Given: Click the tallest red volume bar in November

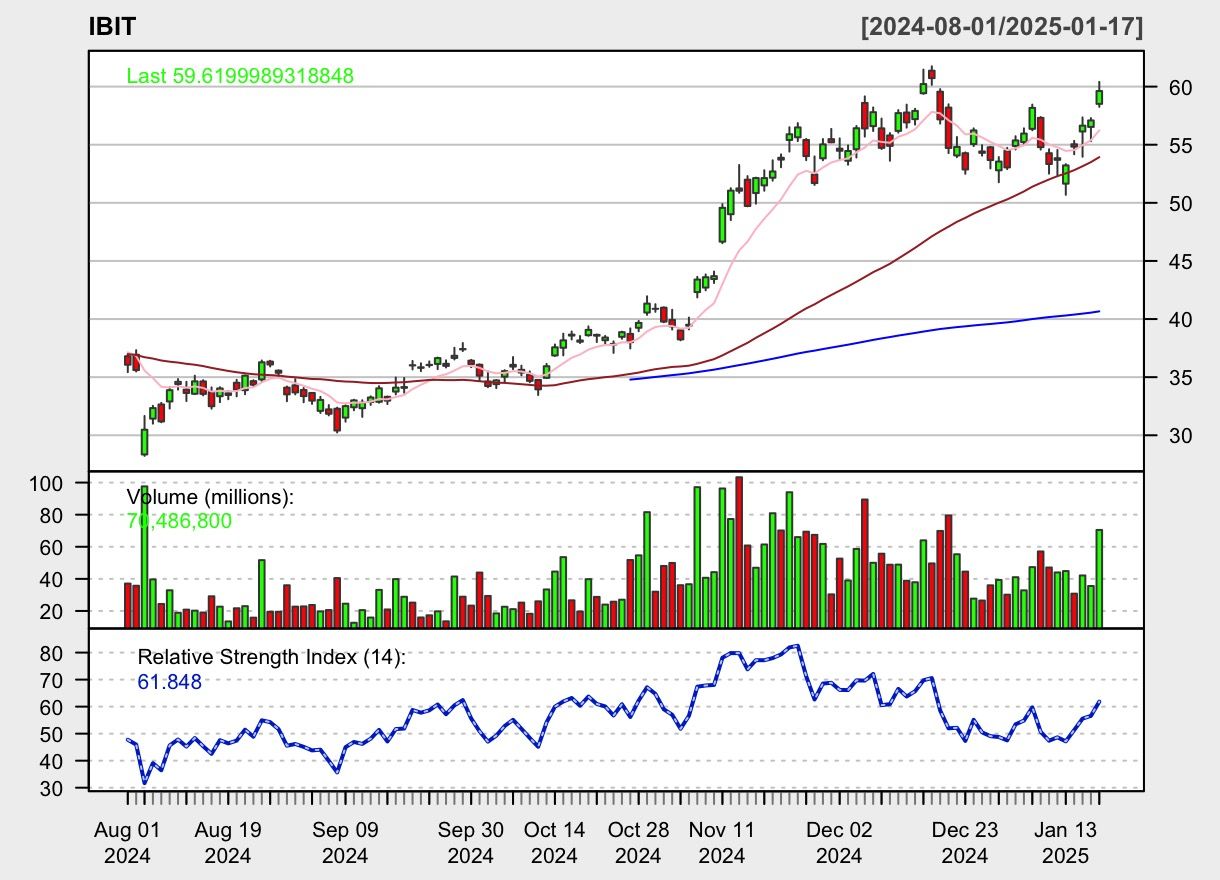Looking at the screenshot, I should click(739, 552).
